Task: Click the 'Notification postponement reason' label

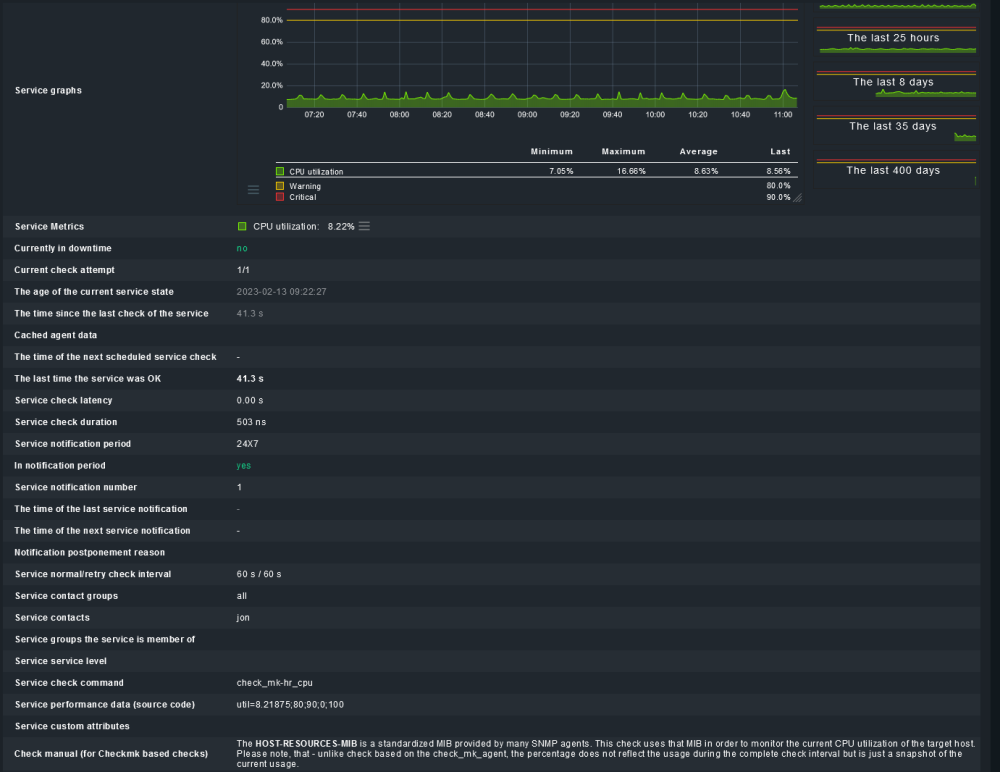Action: [x=89, y=553]
